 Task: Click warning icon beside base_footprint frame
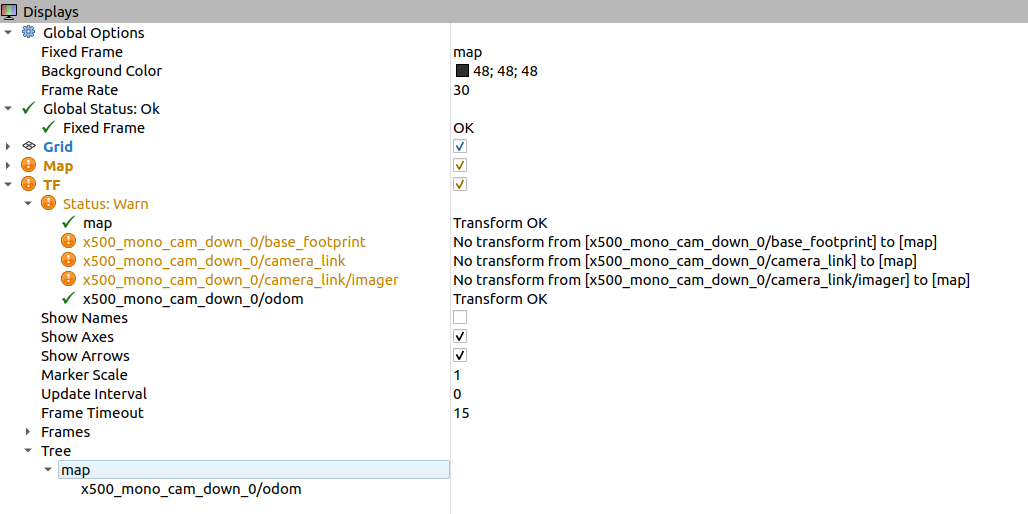pos(68,242)
